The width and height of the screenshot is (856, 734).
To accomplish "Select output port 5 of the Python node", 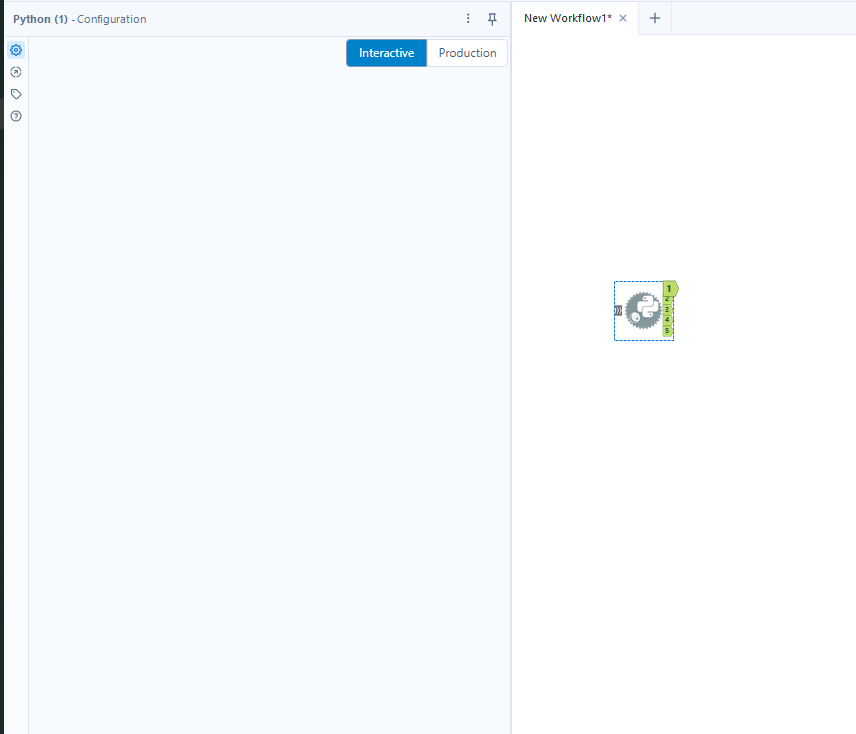I will (x=668, y=329).
